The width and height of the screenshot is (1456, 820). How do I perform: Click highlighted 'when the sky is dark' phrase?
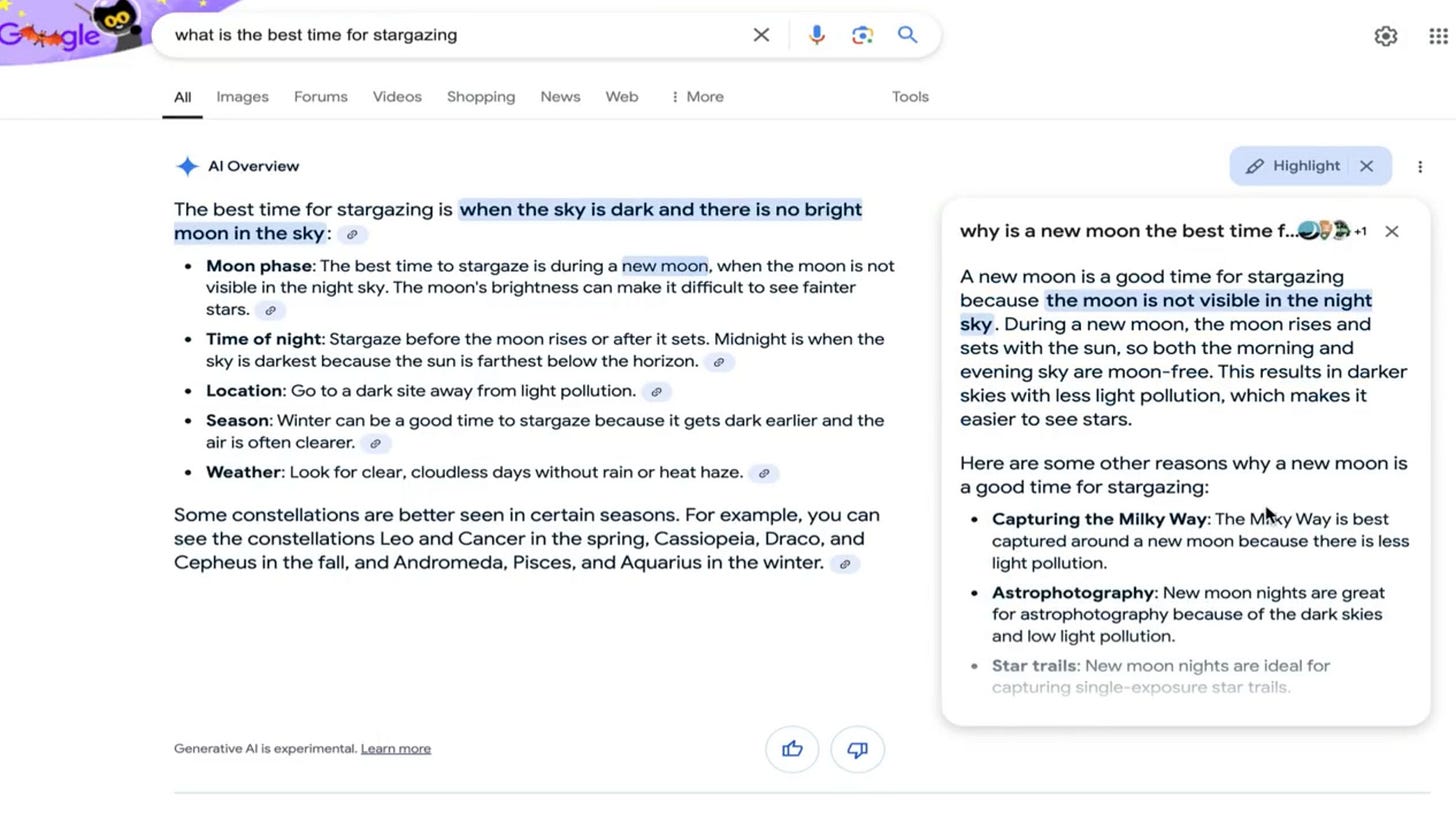[660, 210]
